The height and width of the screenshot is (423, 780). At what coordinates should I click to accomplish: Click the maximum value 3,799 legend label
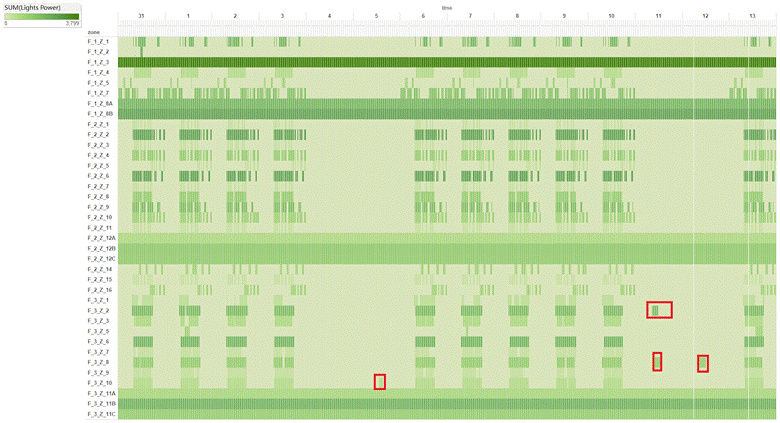(x=73, y=23)
